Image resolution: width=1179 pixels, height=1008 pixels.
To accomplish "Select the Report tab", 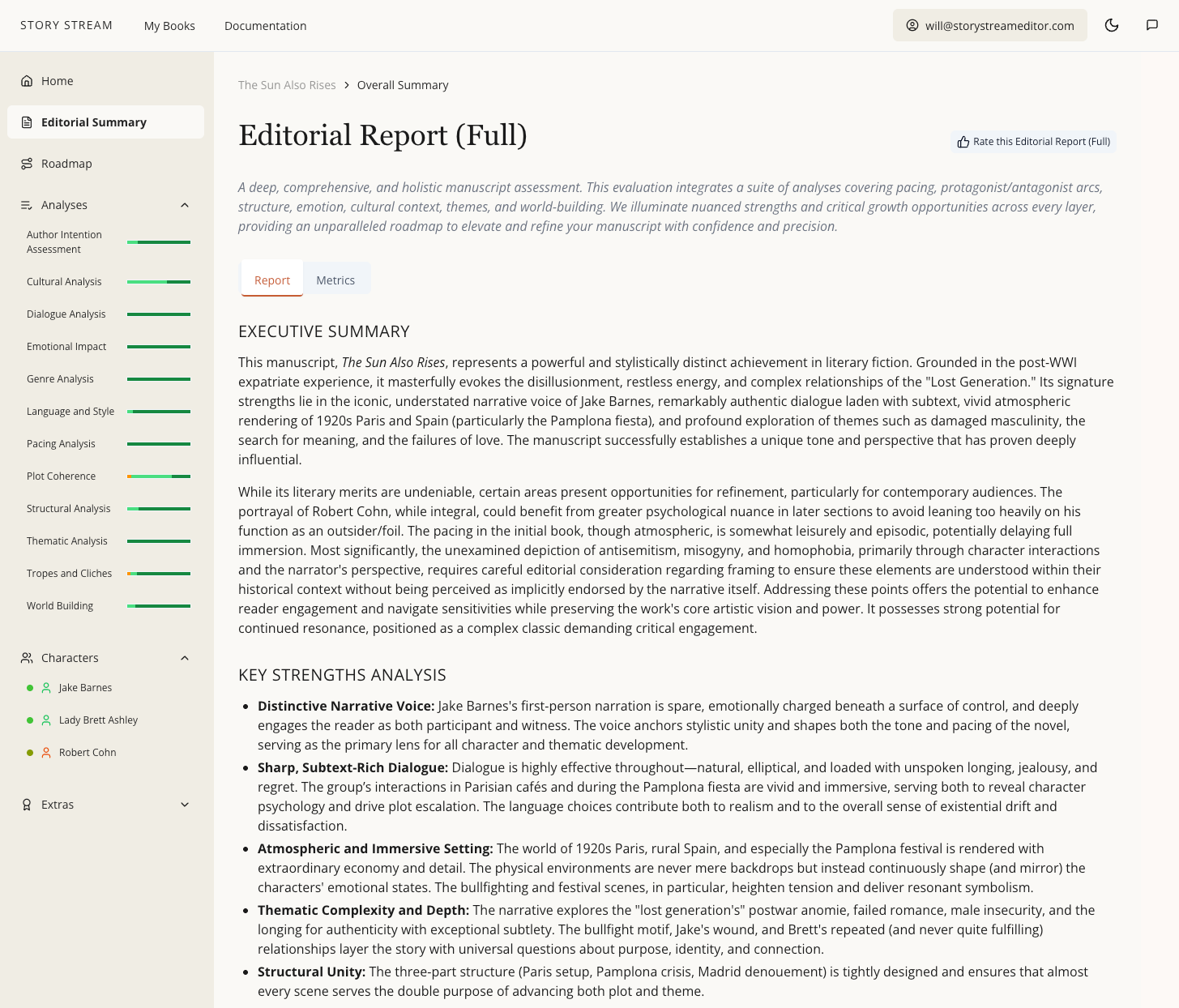I will 271,280.
